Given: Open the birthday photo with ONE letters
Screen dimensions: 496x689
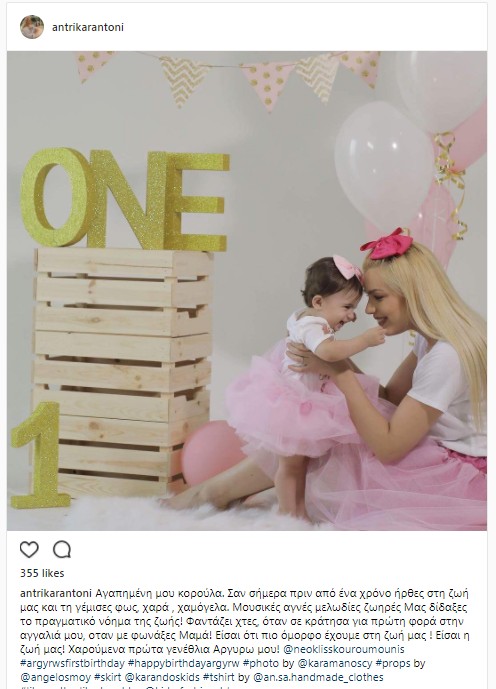Looking at the screenshot, I should coord(247,290).
